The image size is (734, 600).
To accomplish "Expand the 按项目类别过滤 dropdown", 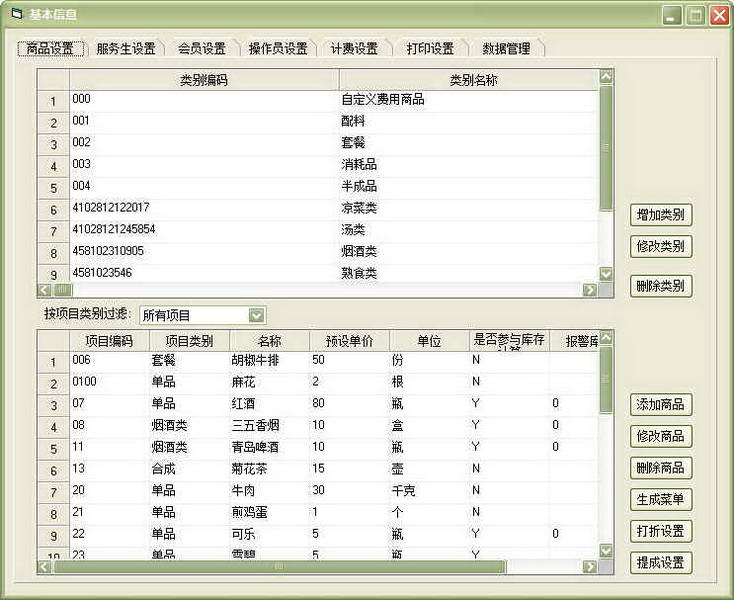I will [x=257, y=315].
